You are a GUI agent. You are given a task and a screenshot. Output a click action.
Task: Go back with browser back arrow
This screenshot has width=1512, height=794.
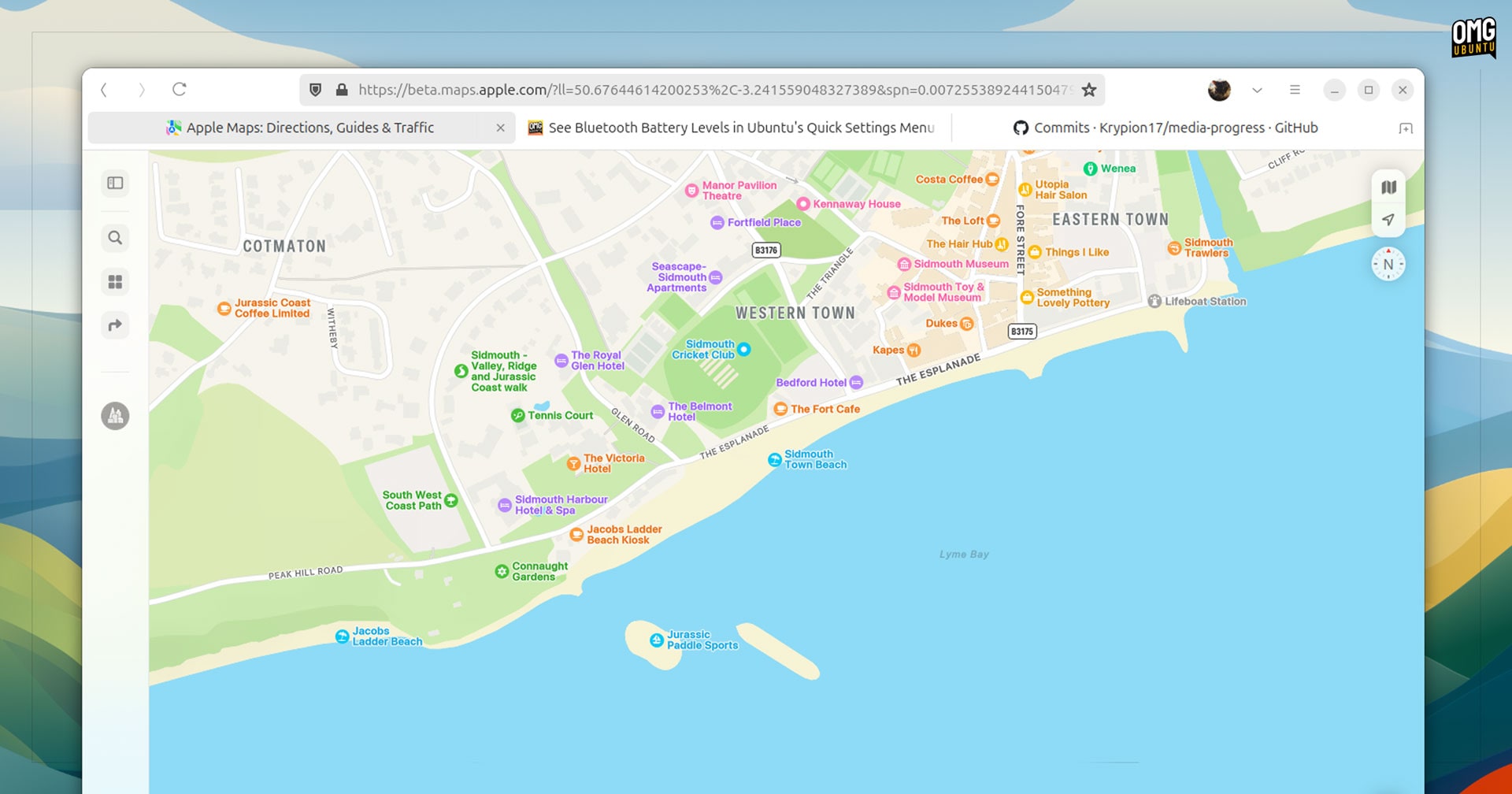(104, 90)
